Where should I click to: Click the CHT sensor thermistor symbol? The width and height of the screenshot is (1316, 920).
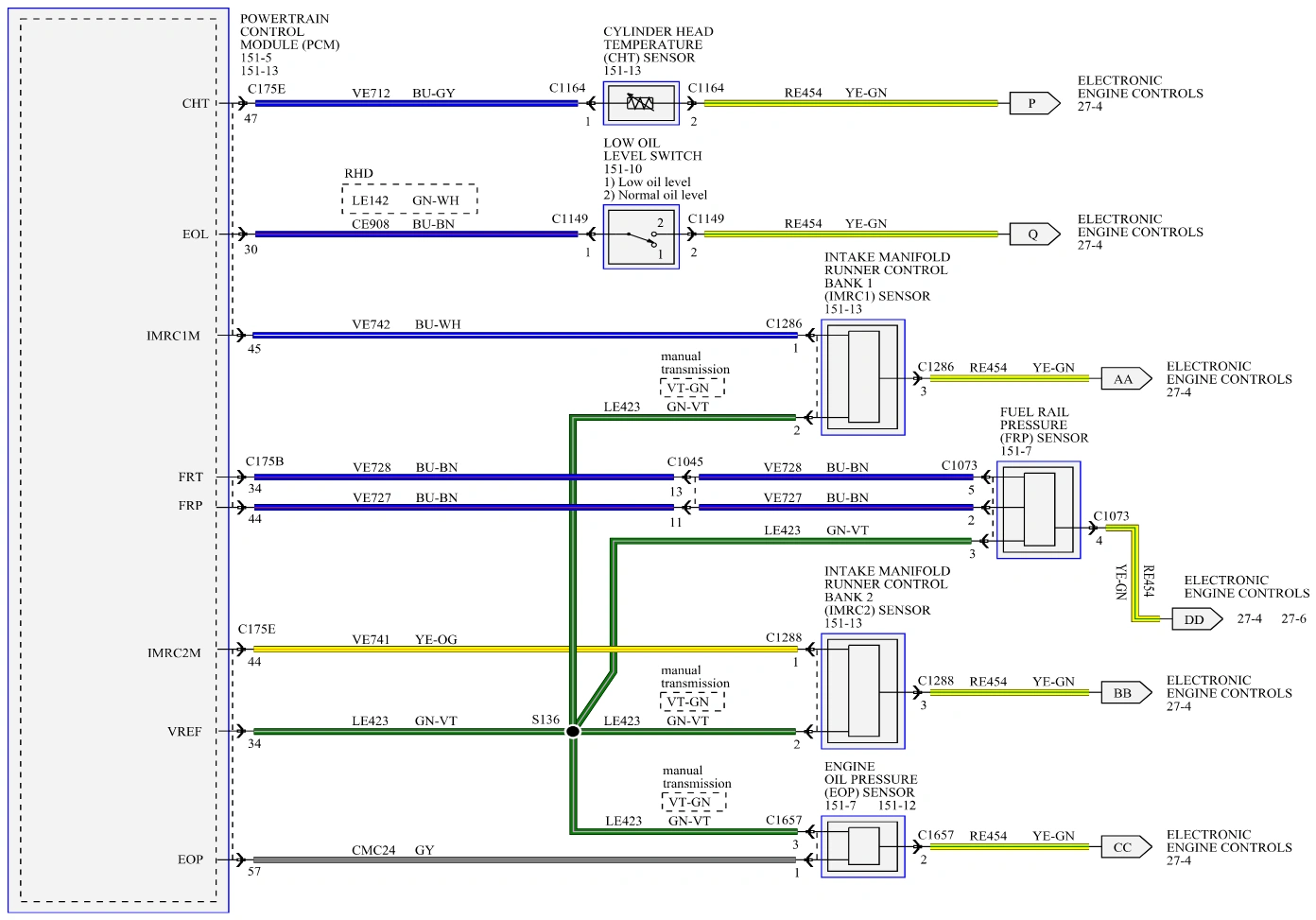pyautogui.click(x=641, y=103)
